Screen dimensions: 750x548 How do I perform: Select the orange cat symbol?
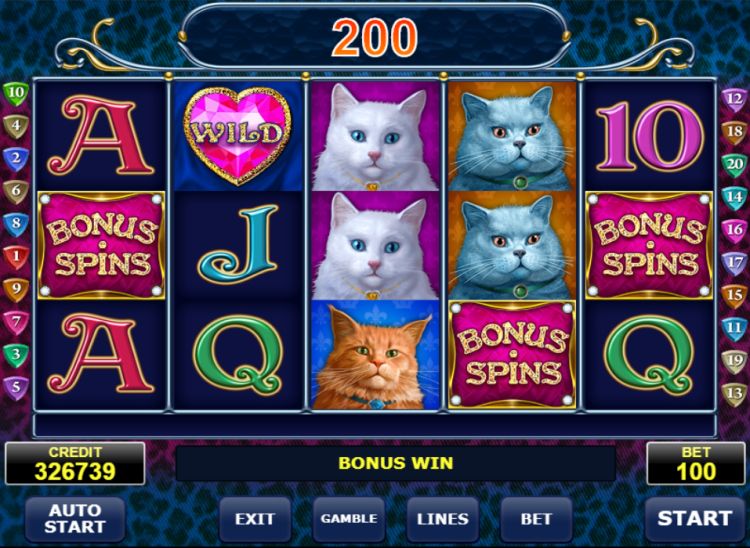[x=375, y=355]
